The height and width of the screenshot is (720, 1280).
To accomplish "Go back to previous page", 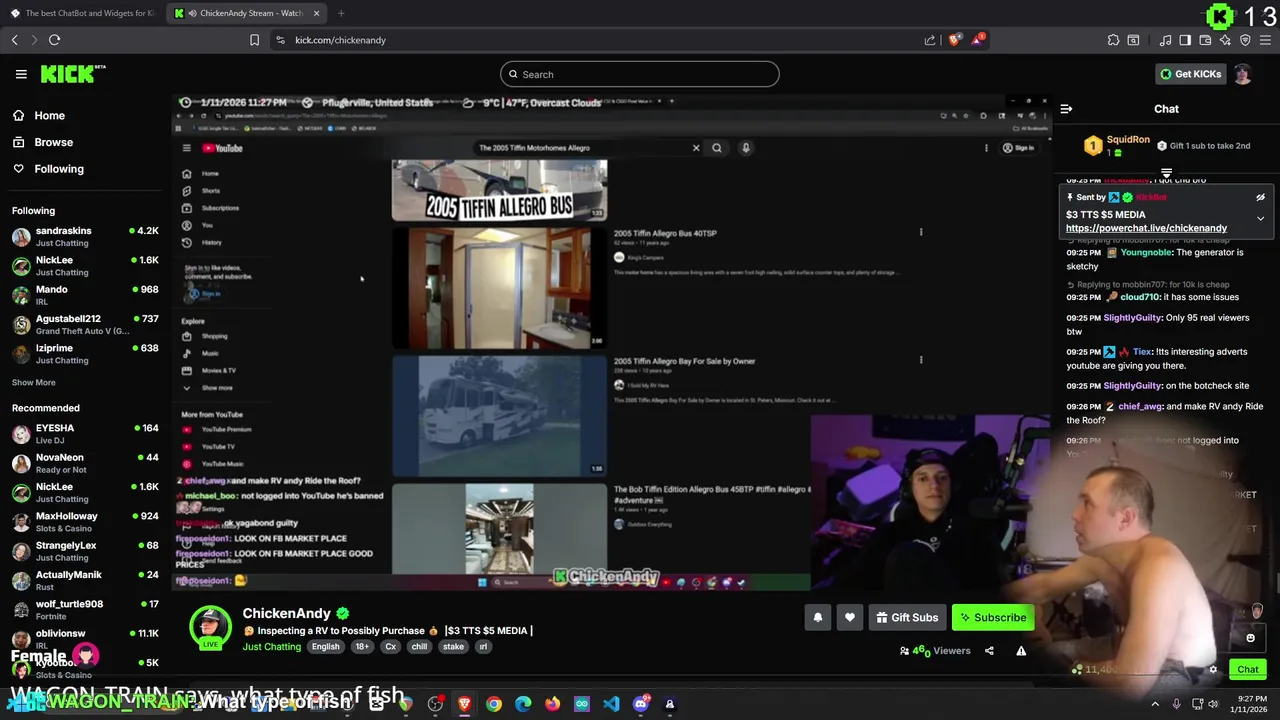I will point(15,40).
